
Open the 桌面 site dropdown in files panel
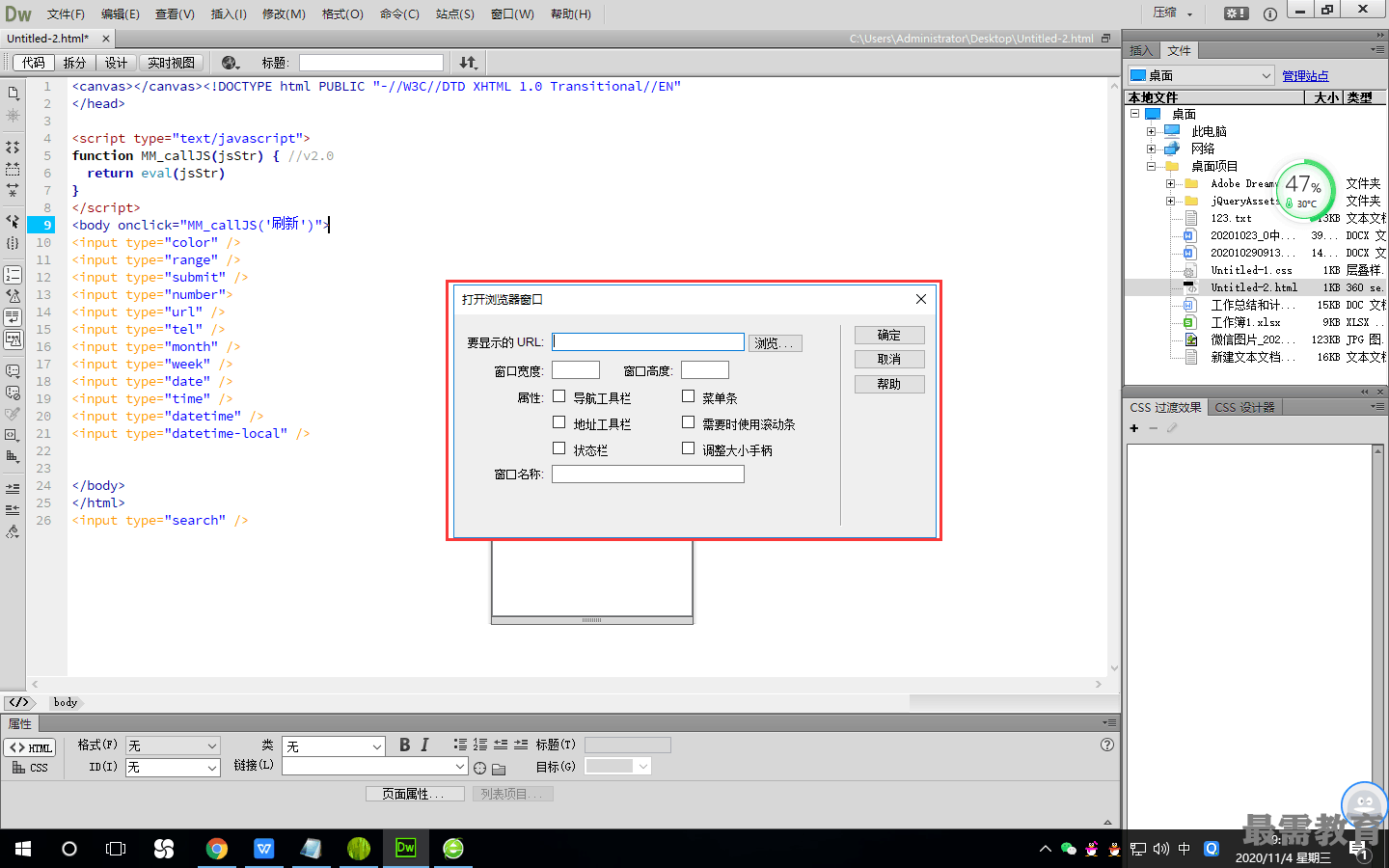[1201, 75]
